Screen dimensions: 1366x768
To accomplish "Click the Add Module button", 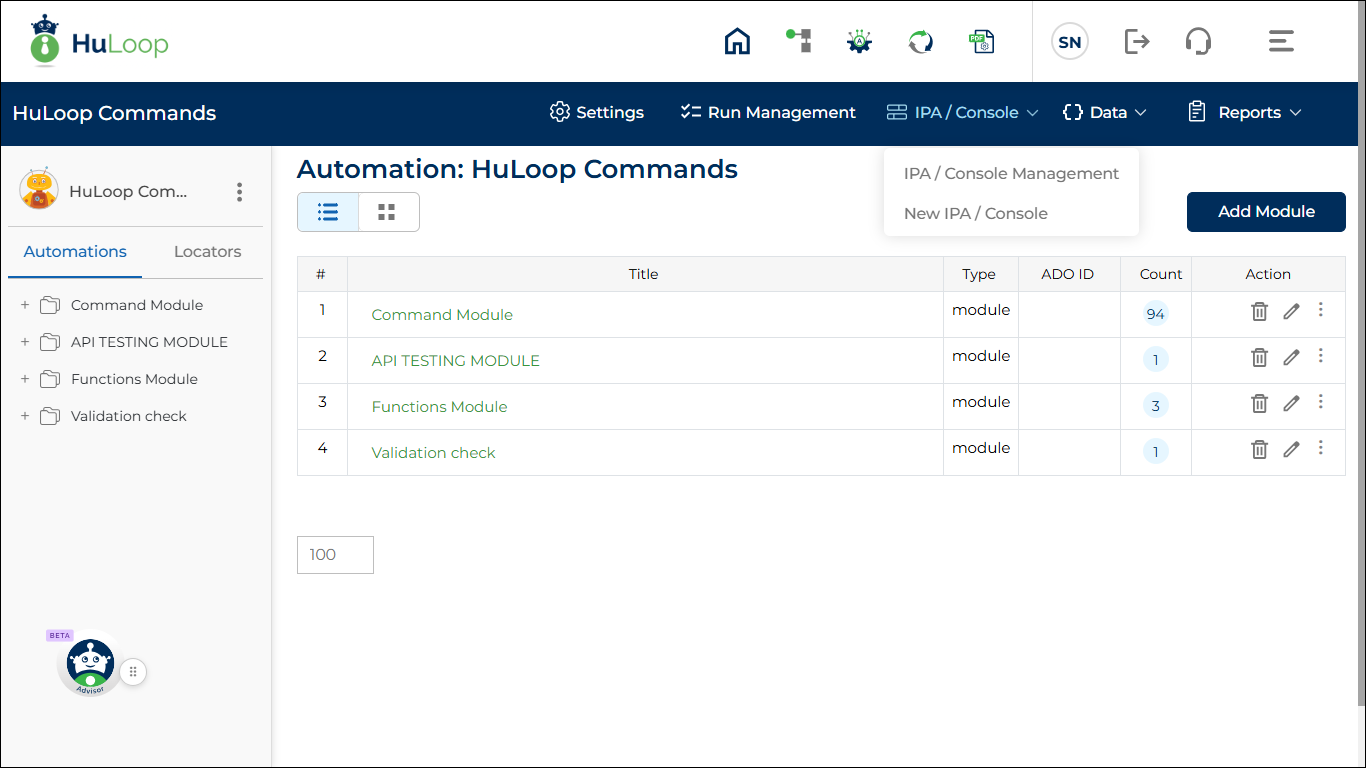I will [x=1265, y=212].
